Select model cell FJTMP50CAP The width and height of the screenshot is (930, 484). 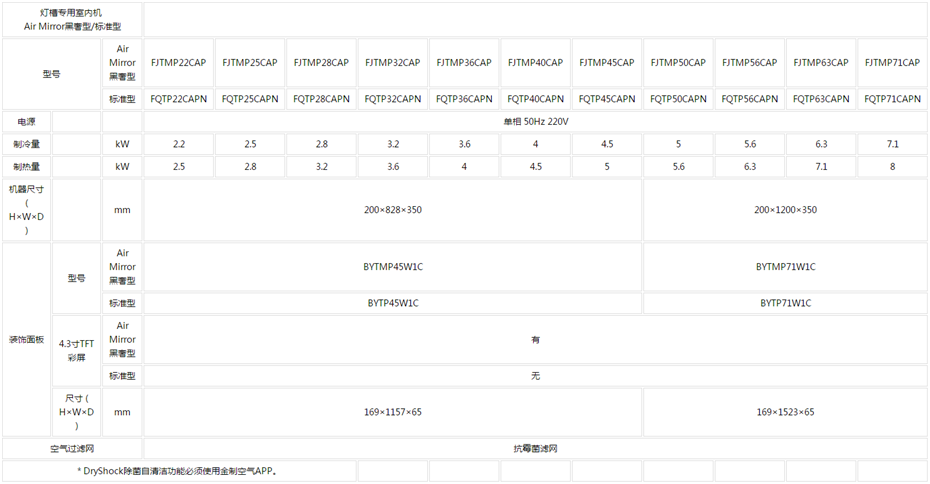678,63
